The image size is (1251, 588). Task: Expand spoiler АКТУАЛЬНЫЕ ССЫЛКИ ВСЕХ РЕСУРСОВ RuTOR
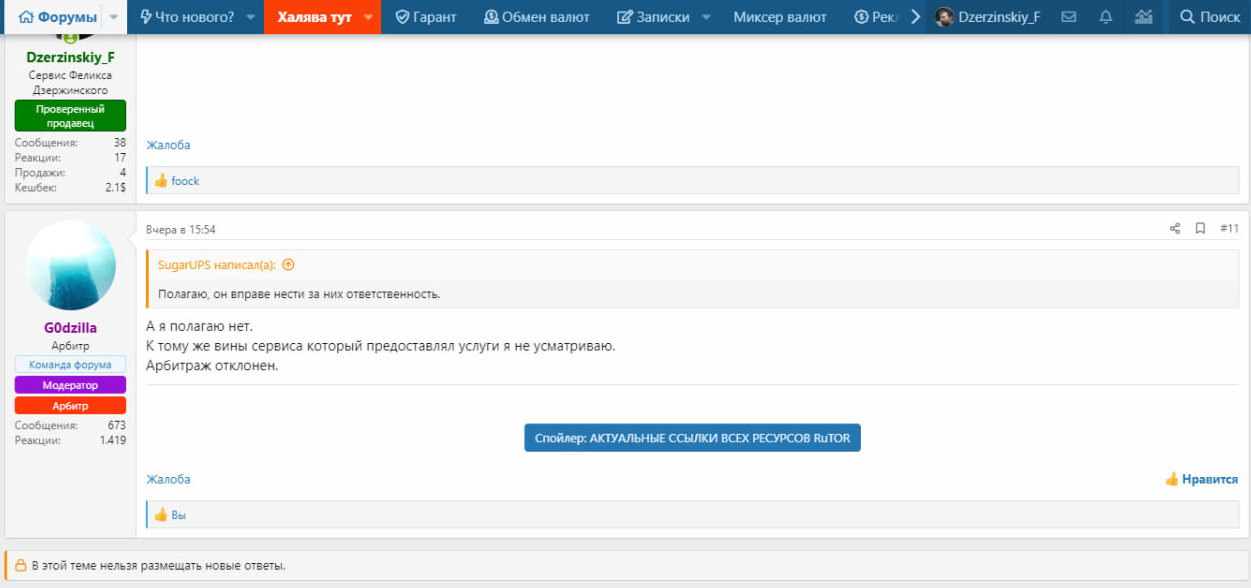[692, 438]
